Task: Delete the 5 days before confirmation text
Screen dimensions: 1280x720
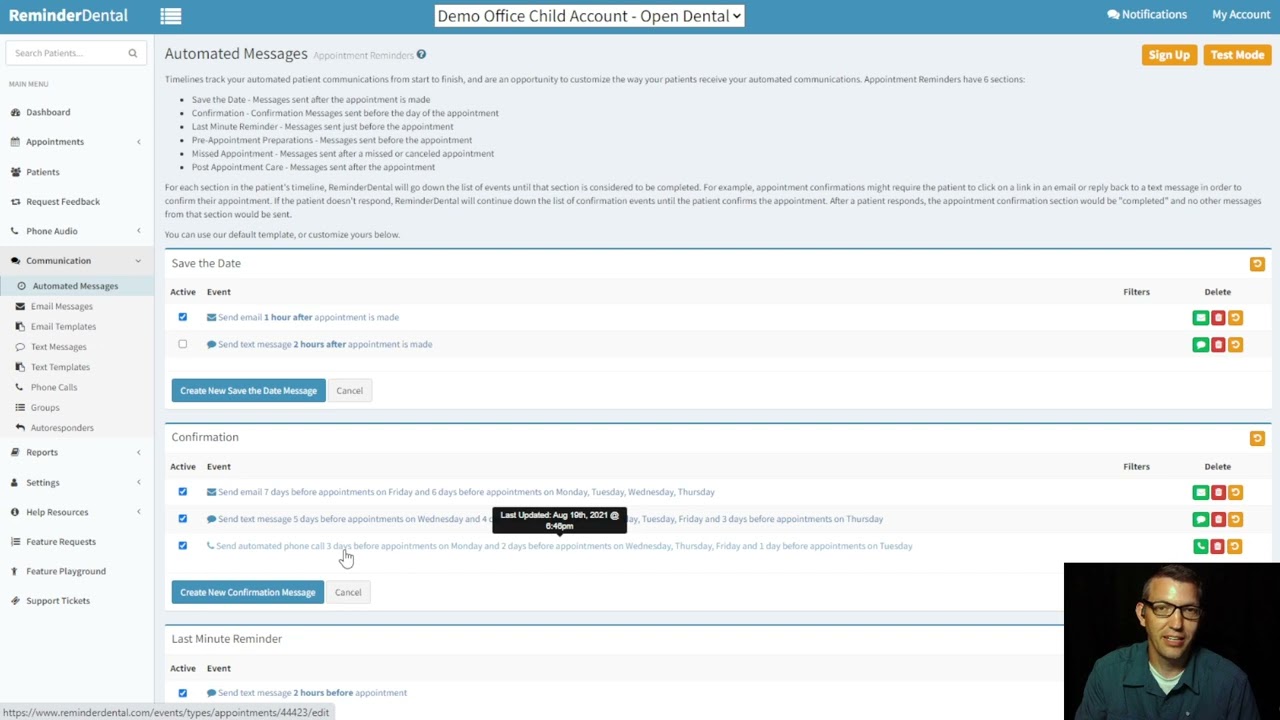Action: click(1218, 520)
